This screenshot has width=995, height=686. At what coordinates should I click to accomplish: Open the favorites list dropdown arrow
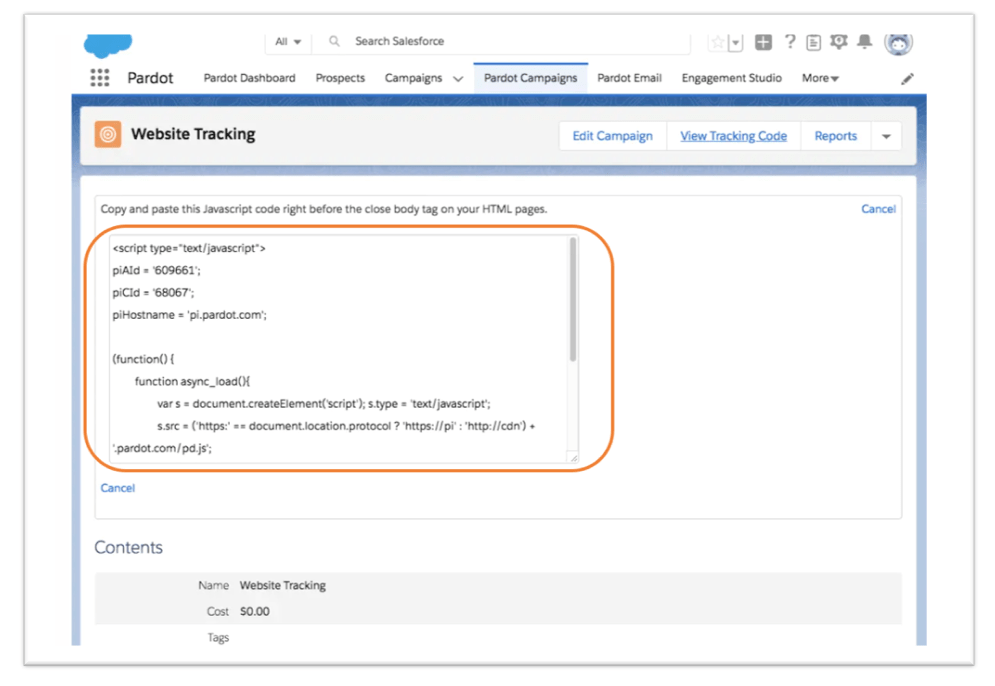tap(735, 43)
